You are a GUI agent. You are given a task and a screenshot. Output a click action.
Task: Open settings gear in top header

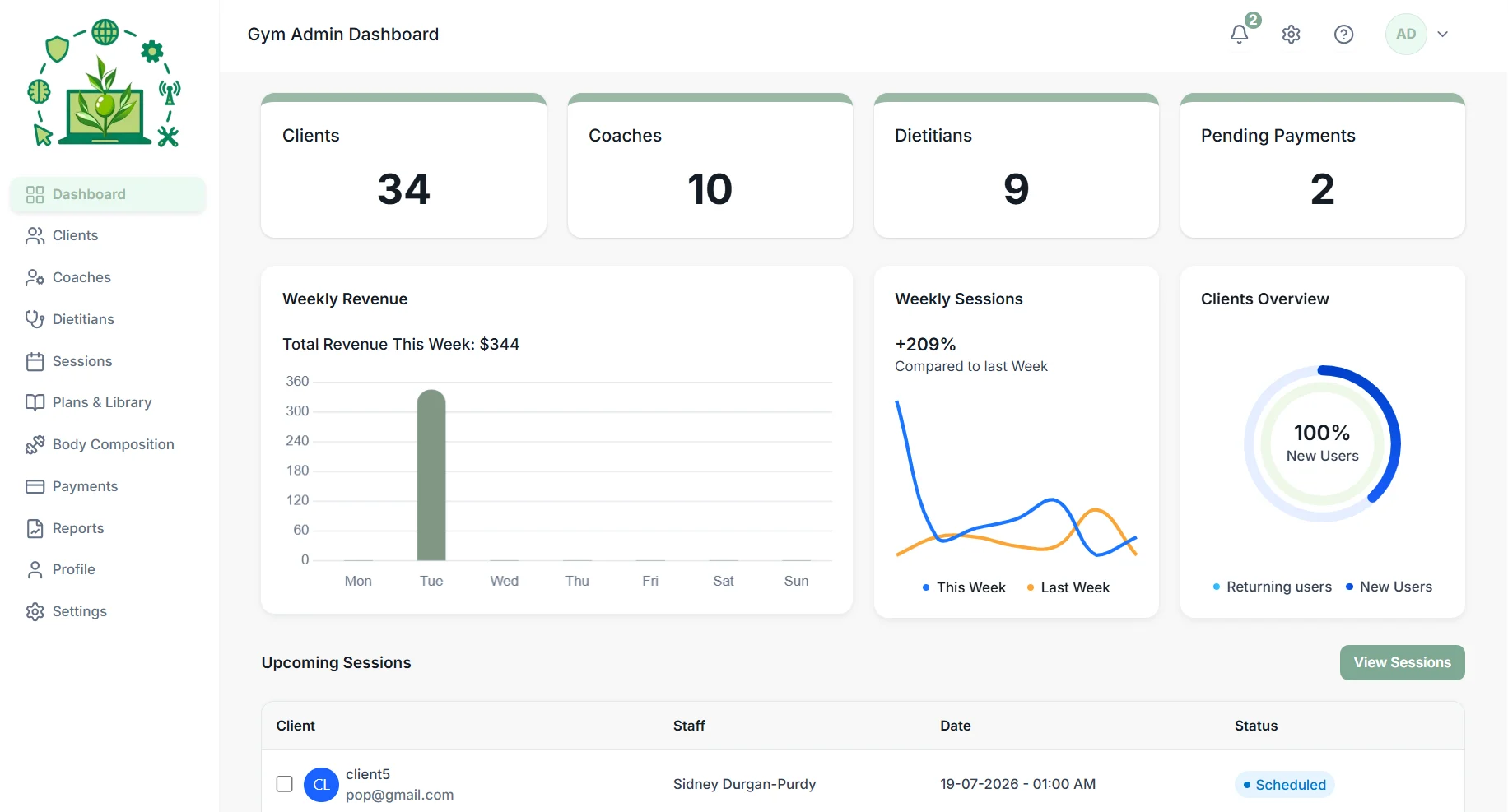pyautogui.click(x=1291, y=34)
